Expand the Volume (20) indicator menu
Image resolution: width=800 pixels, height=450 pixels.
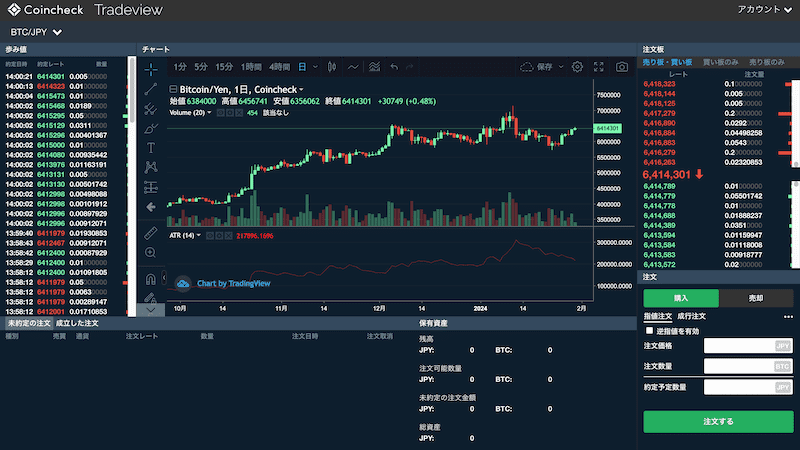click(x=209, y=113)
